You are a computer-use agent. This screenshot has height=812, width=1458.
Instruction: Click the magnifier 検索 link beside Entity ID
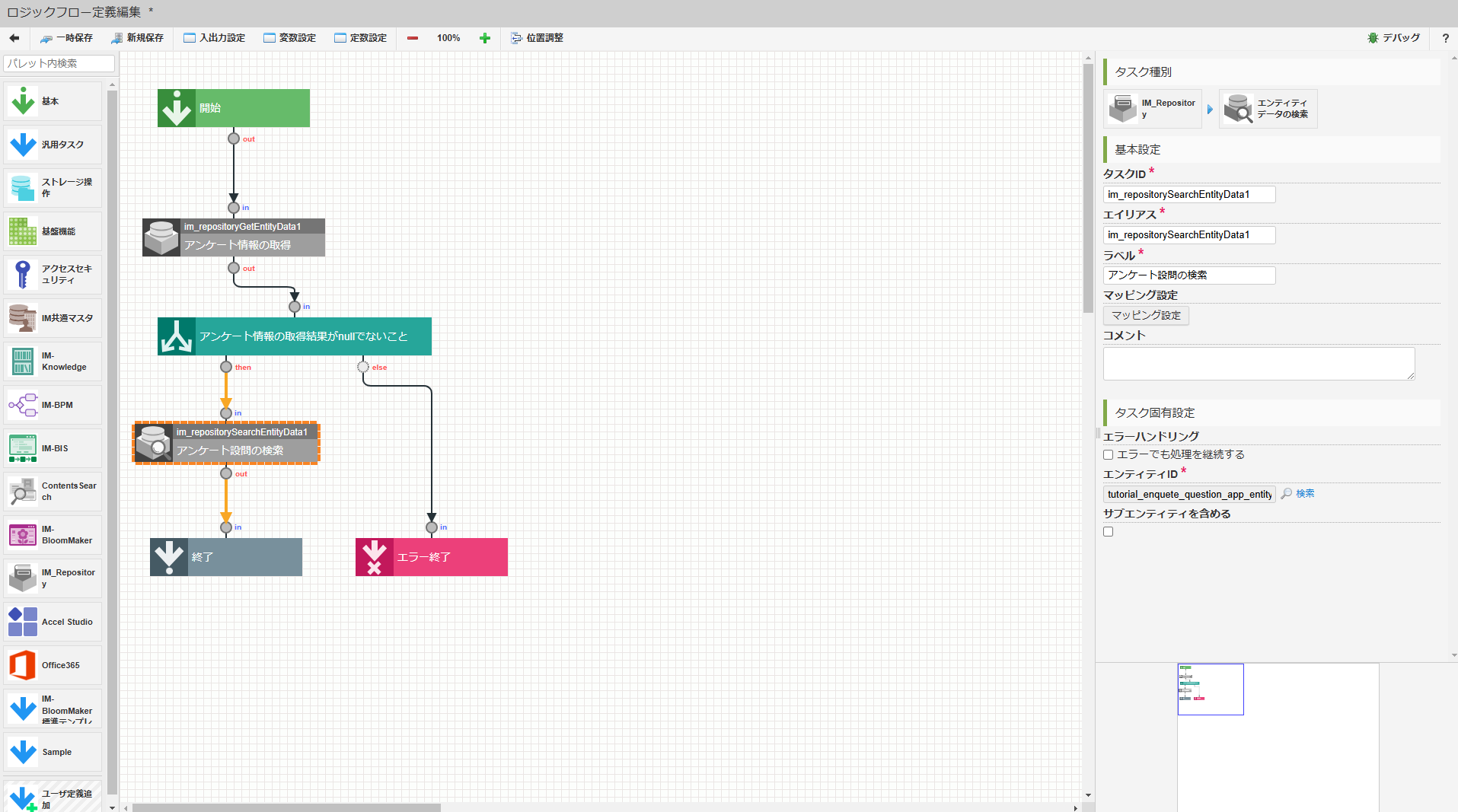tap(1298, 494)
